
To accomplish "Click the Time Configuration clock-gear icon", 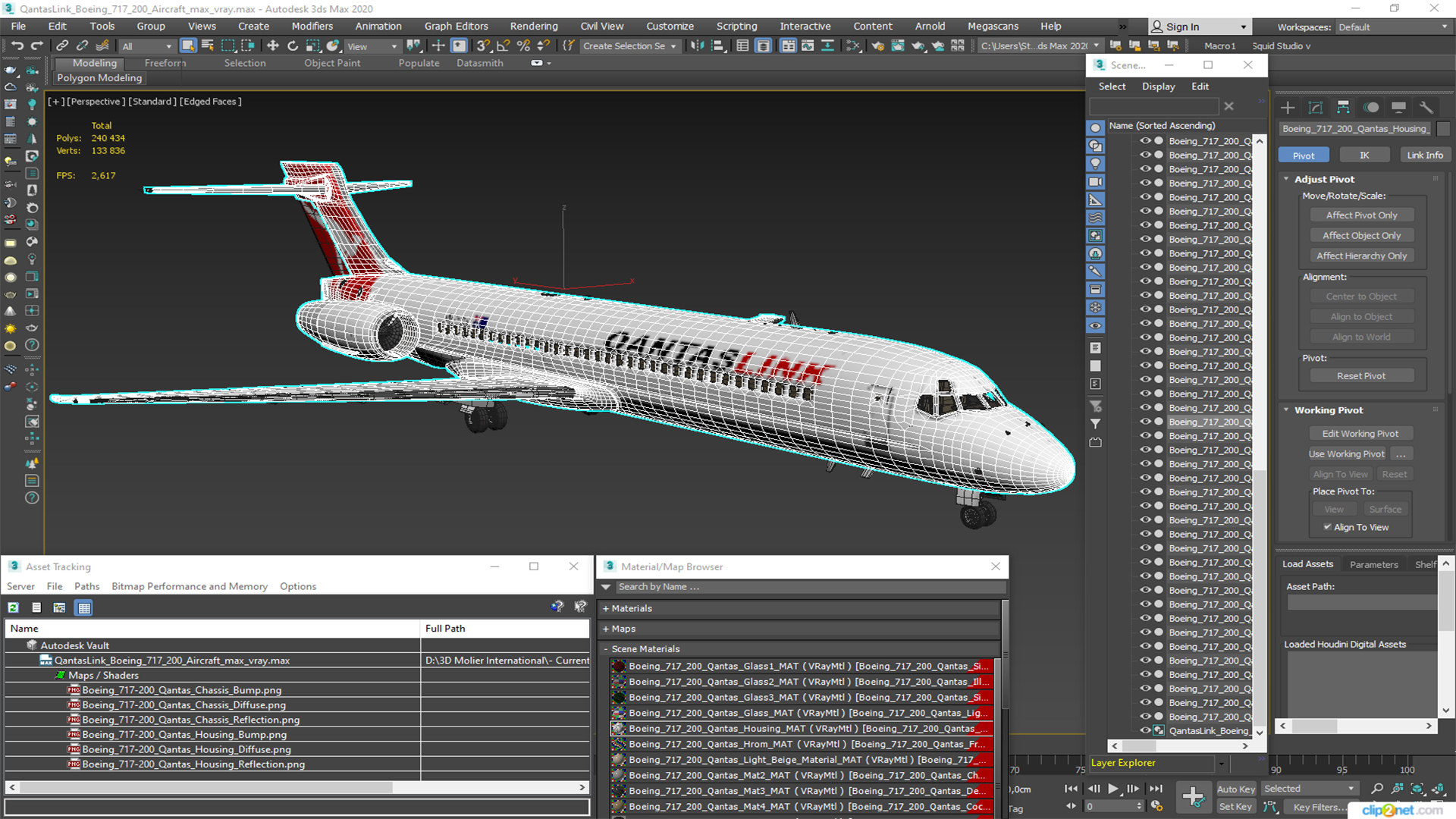I will [x=1156, y=806].
